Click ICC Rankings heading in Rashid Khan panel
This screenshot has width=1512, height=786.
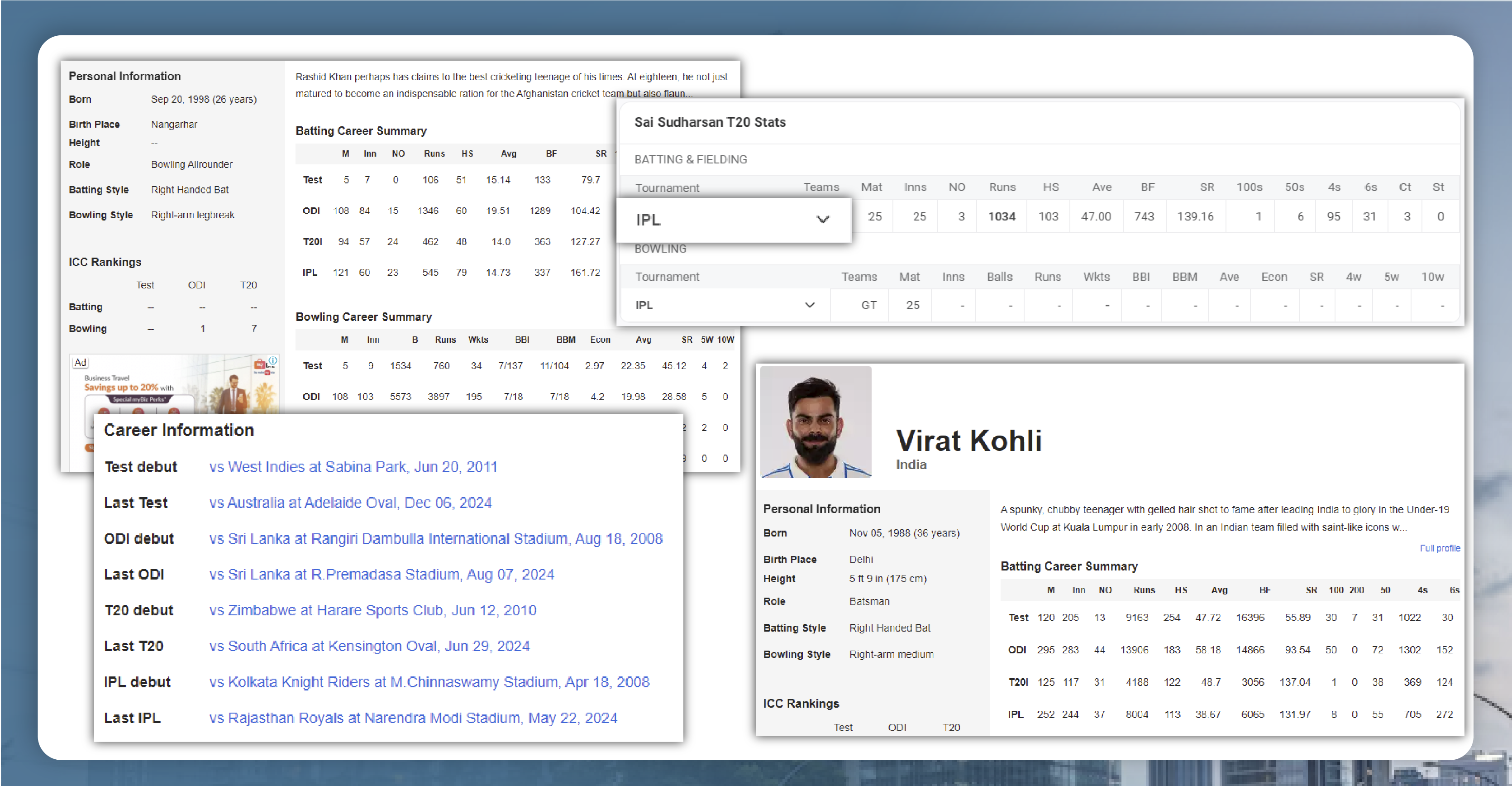click(105, 262)
